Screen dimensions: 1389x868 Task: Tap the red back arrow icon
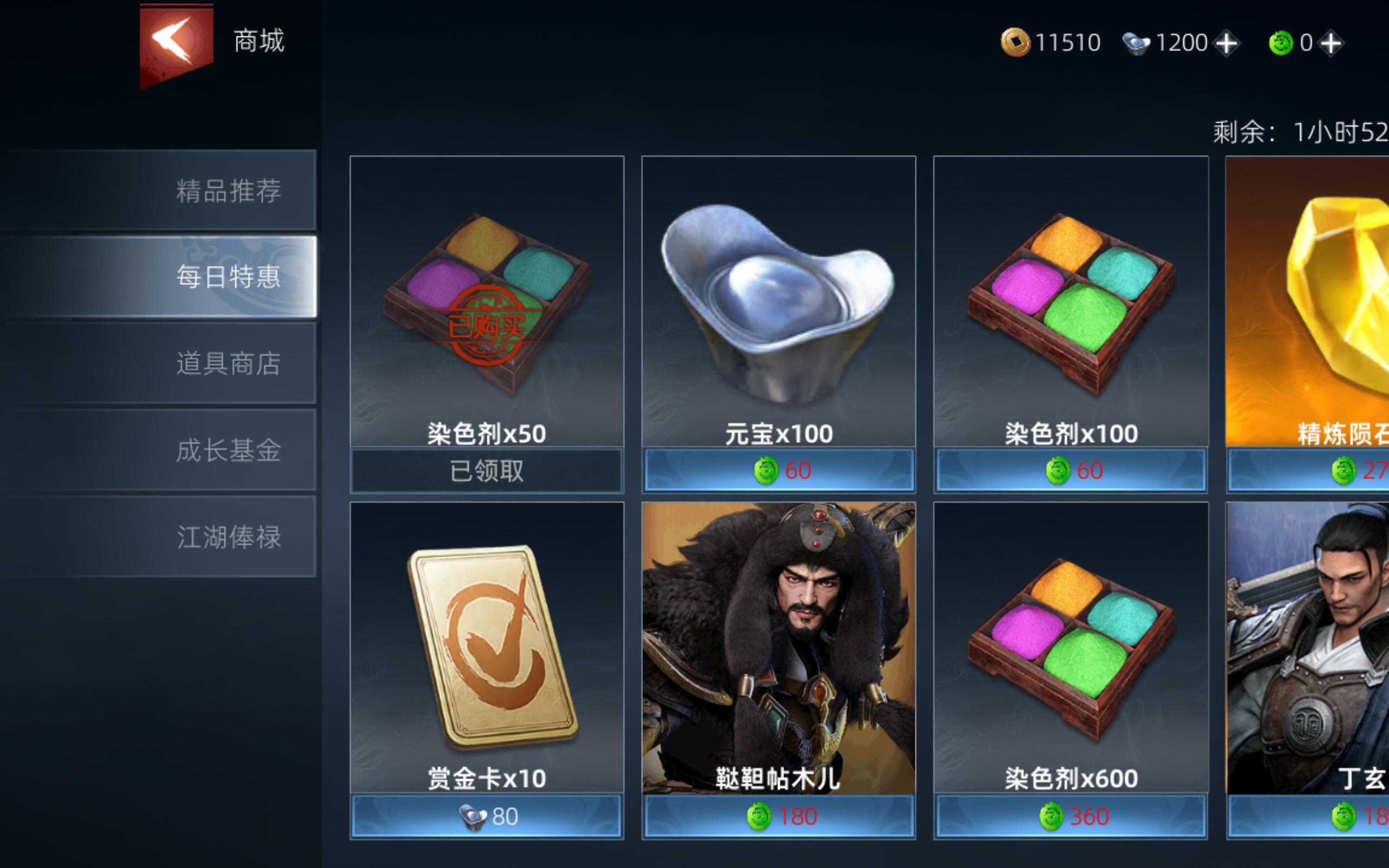tap(176, 45)
